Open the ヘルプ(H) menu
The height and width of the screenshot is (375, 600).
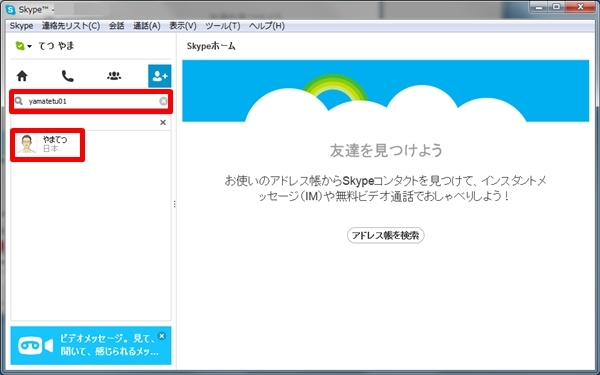point(267,26)
